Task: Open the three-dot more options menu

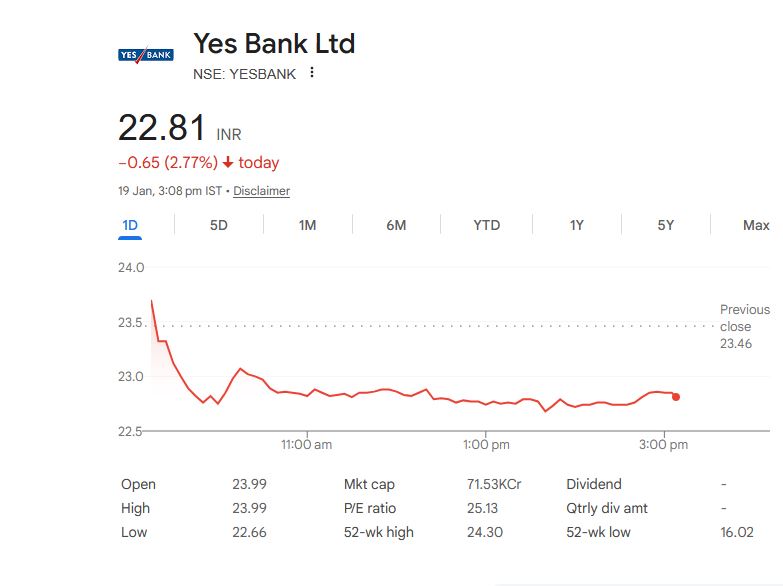Action: point(312,73)
